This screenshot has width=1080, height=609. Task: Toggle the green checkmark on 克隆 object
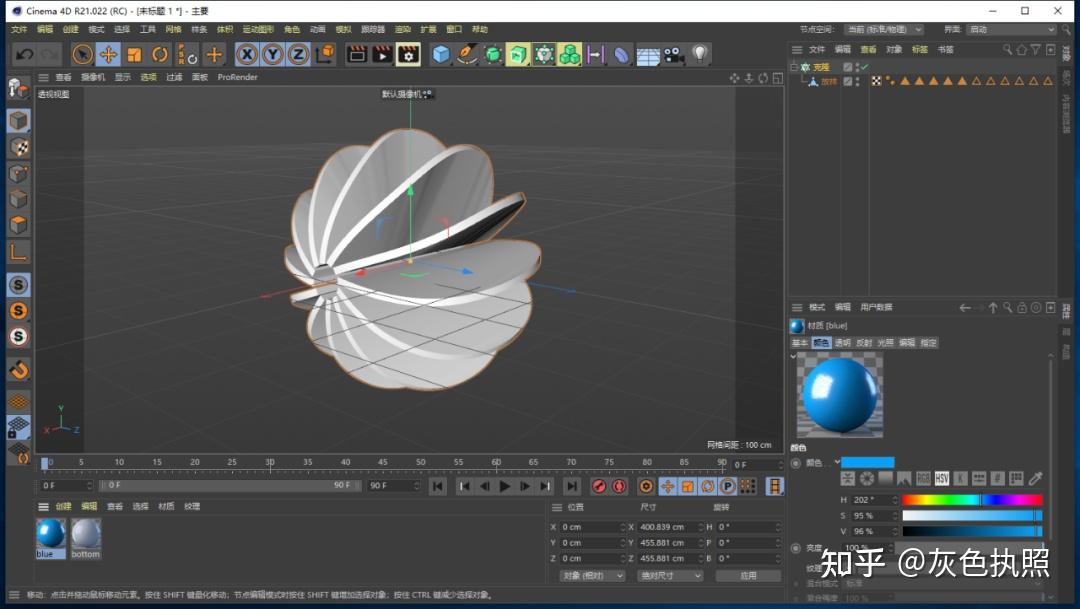point(864,67)
